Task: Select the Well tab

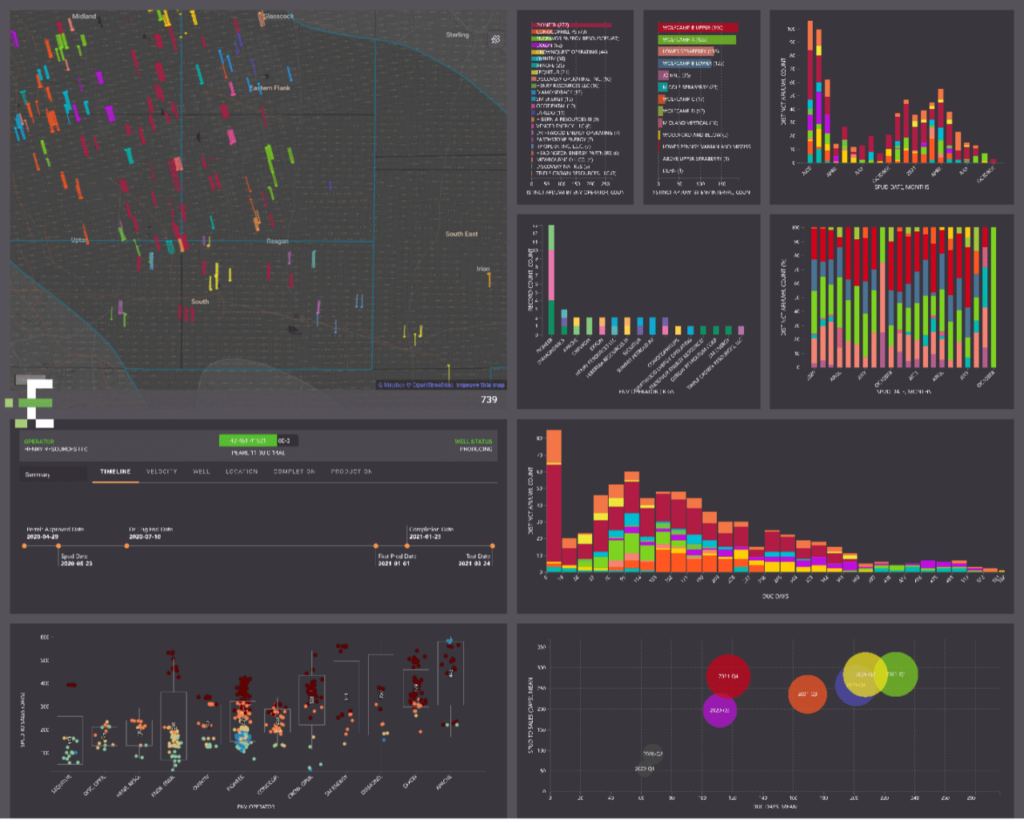Action: [200, 471]
